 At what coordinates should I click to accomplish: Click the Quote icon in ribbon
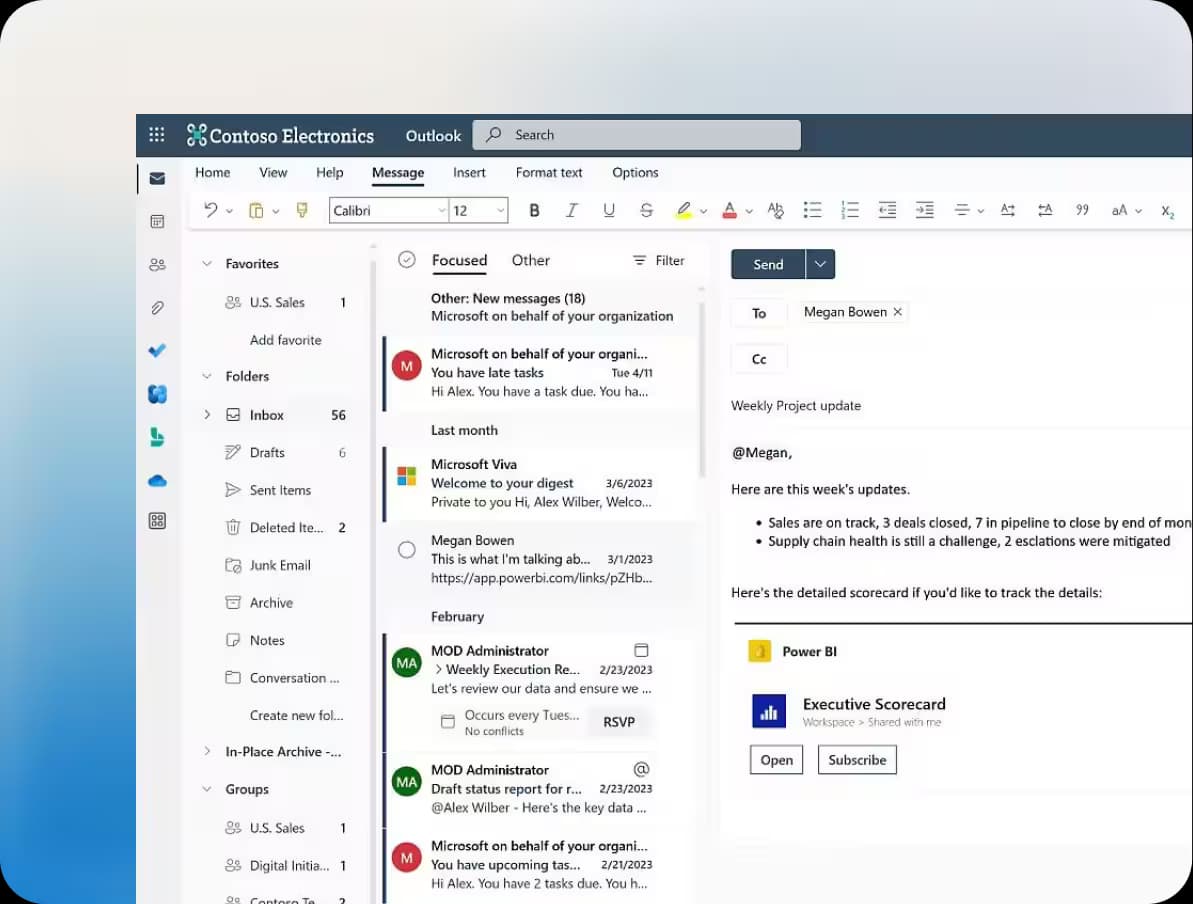click(1082, 210)
